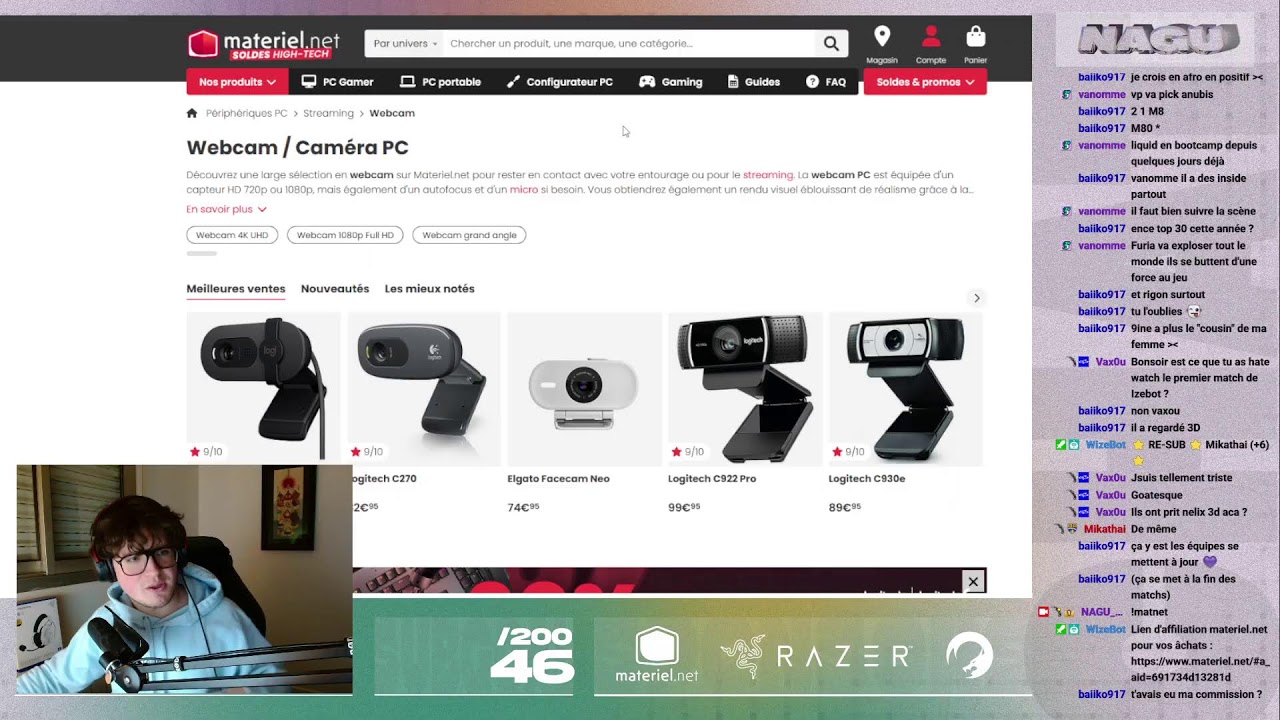Viewport: 1280px width, 720px height.
Task: Click the materiel.net sponsor logo in overlay
Action: pos(657,655)
